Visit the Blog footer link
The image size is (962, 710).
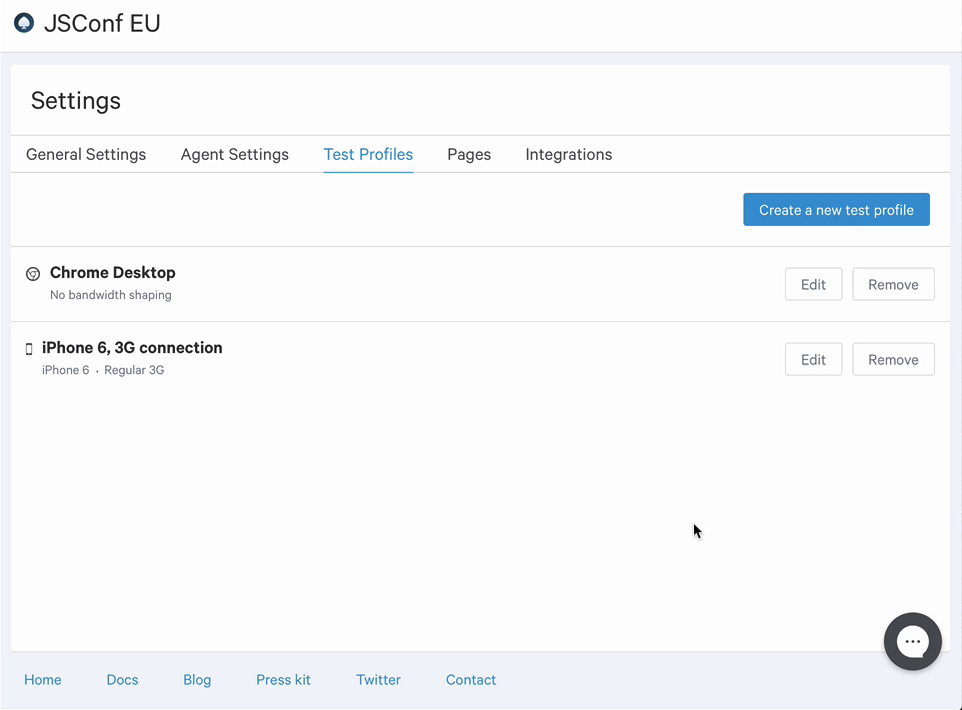click(197, 679)
